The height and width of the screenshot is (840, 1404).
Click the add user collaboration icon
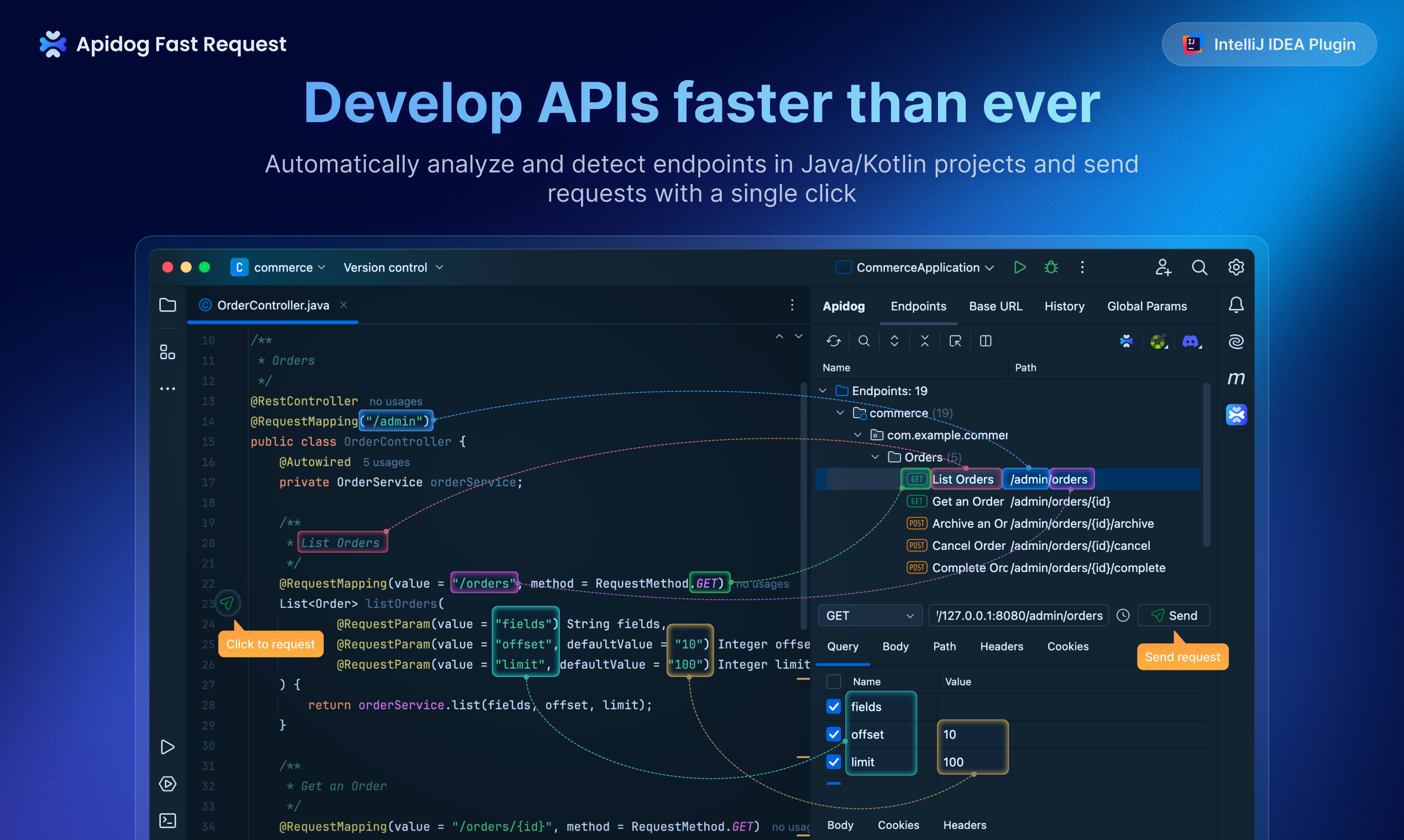tap(1163, 267)
